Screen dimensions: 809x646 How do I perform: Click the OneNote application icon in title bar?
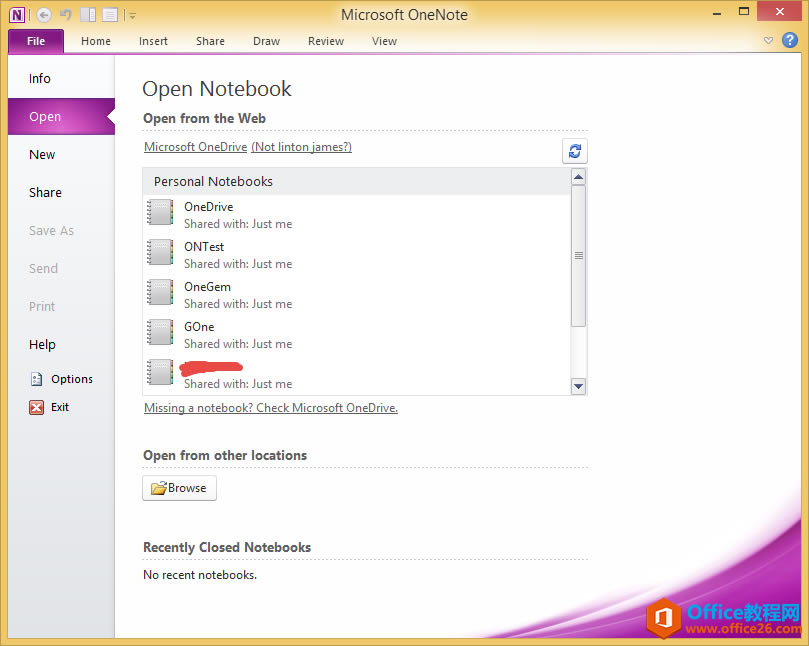pos(17,14)
